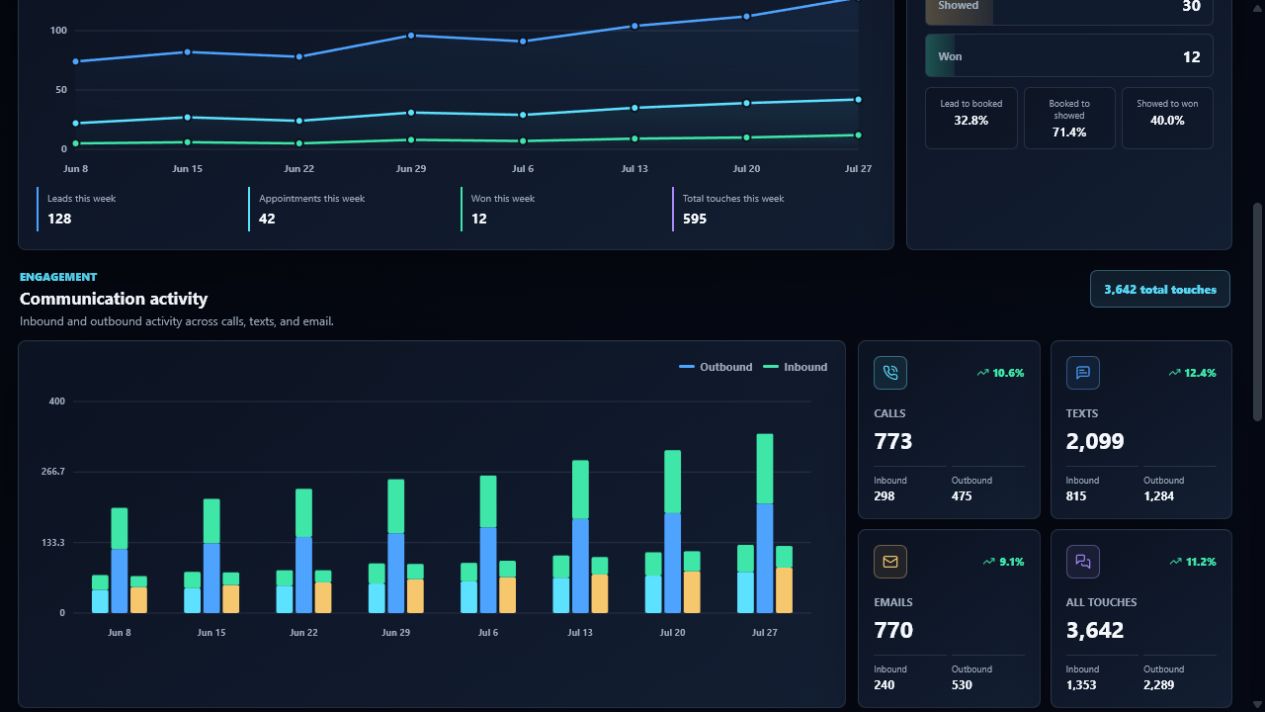Select the Lead to booked 32.8% tile
Screen dimensions: 1265x712
click(x=971, y=118)
